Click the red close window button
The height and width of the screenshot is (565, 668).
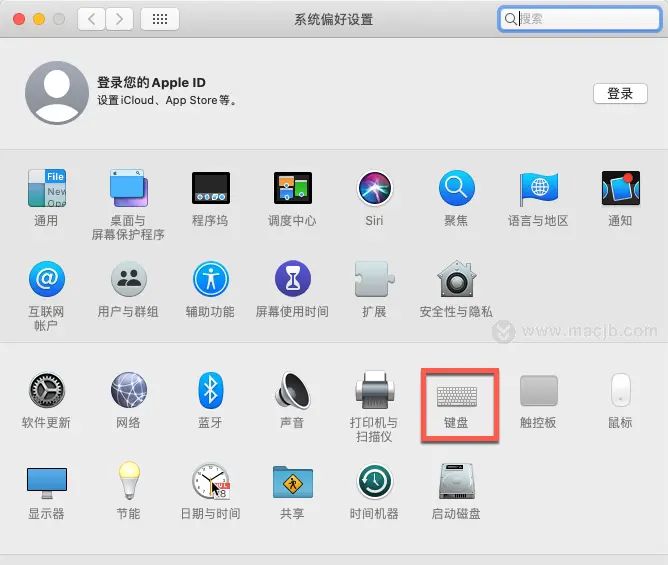19,19
